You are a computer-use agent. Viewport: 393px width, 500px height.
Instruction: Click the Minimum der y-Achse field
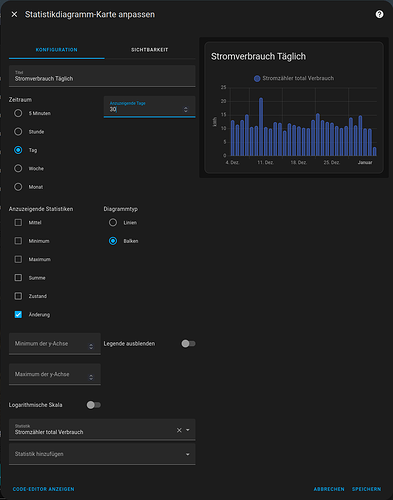[x=55, y=344]
